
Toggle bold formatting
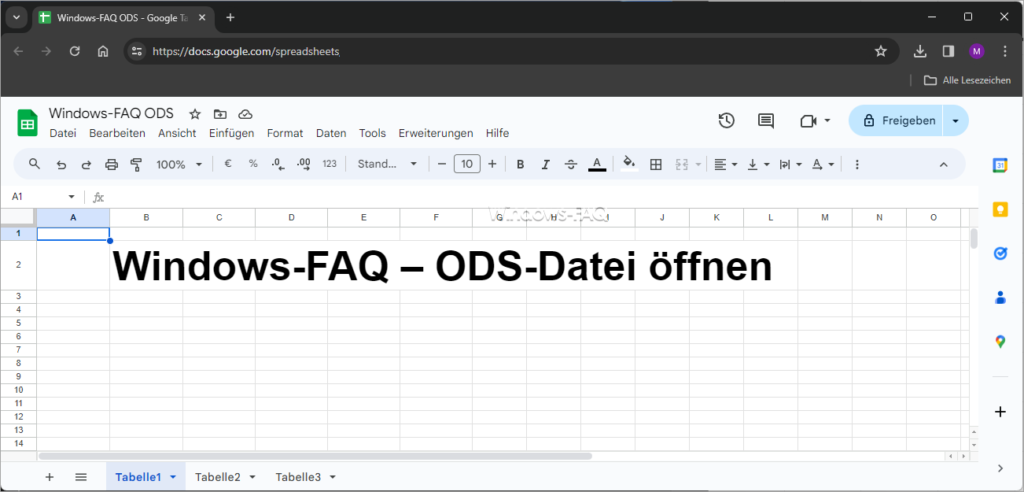520,165
